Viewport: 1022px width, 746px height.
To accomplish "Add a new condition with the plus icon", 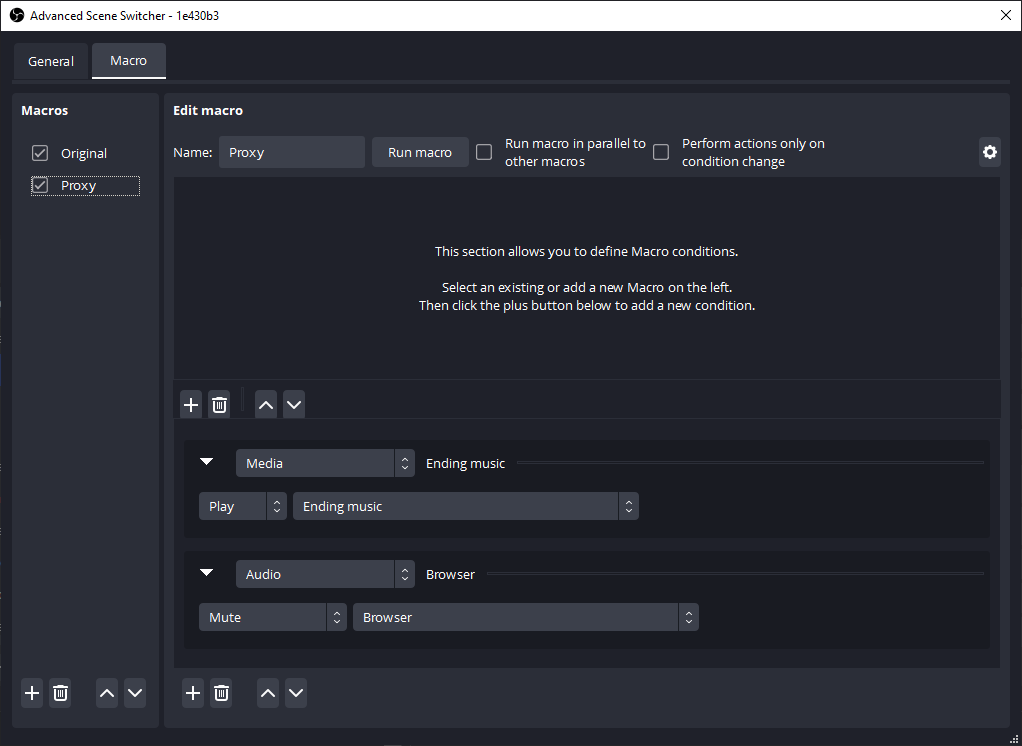I will click(x=191, y=404).
